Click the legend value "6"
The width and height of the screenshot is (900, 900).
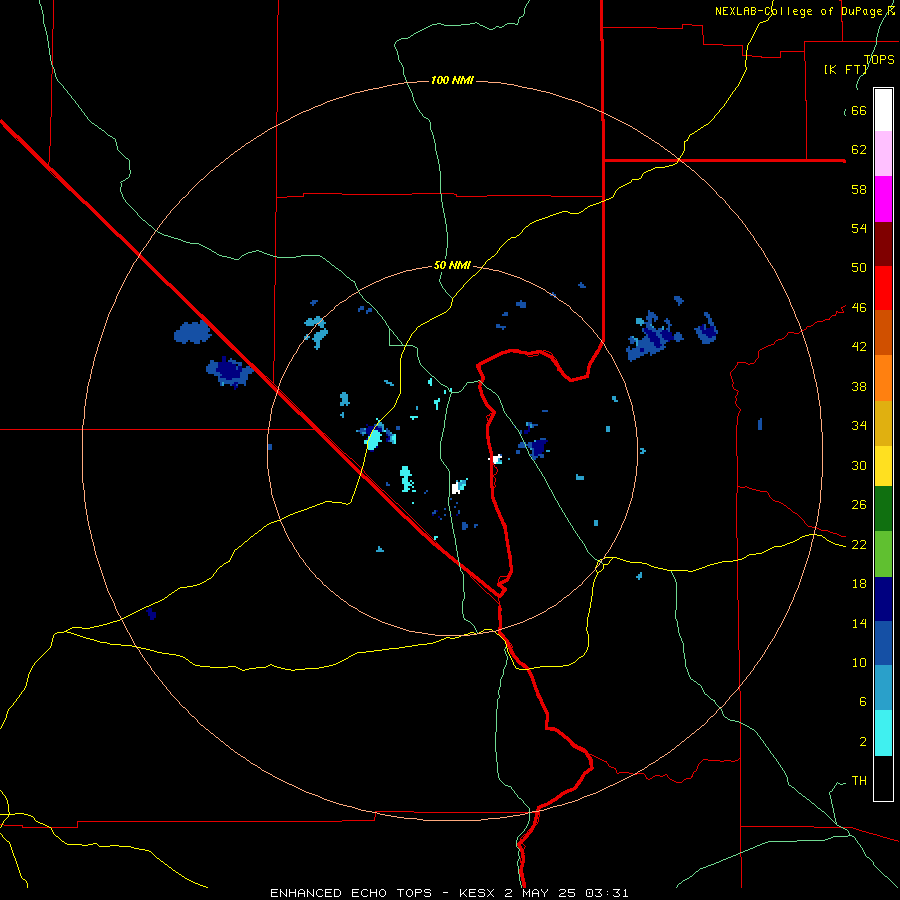(x=862, y=702)
